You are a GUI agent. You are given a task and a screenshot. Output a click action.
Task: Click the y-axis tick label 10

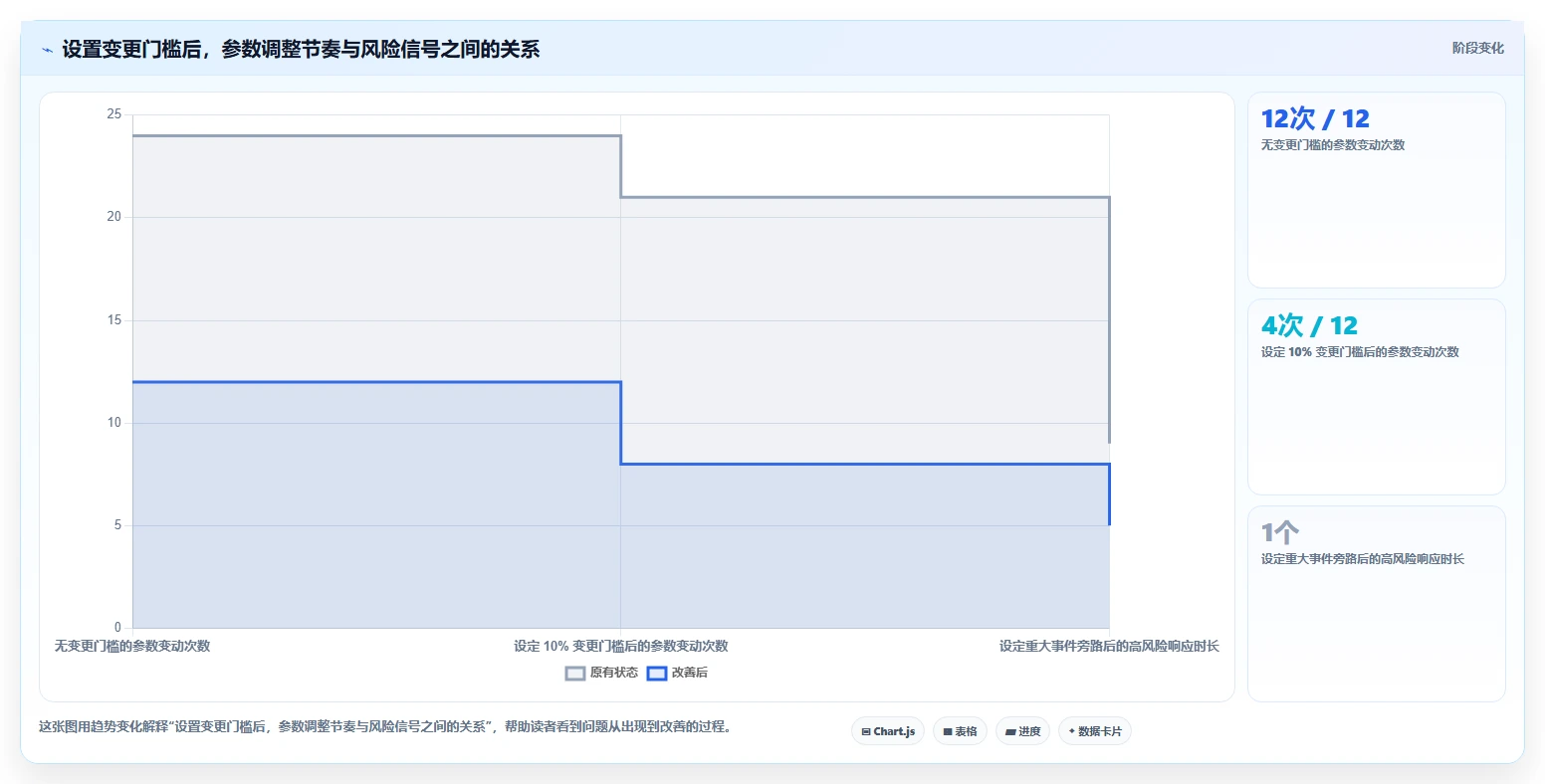point(114,423)
